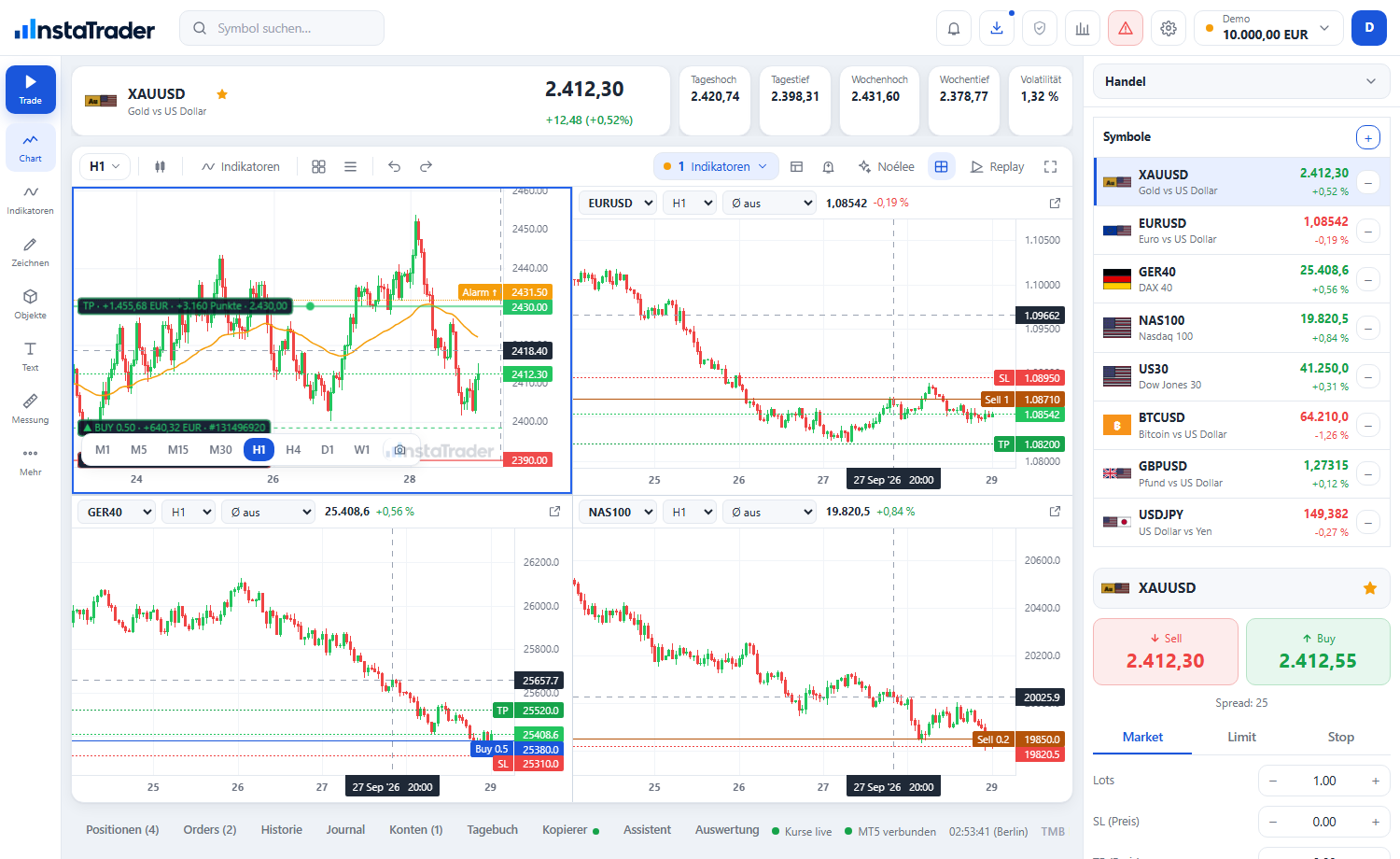Click the undo arrow in chart toolbar
This screenshot has width=1400, height=859.
(x=395, y=166)
